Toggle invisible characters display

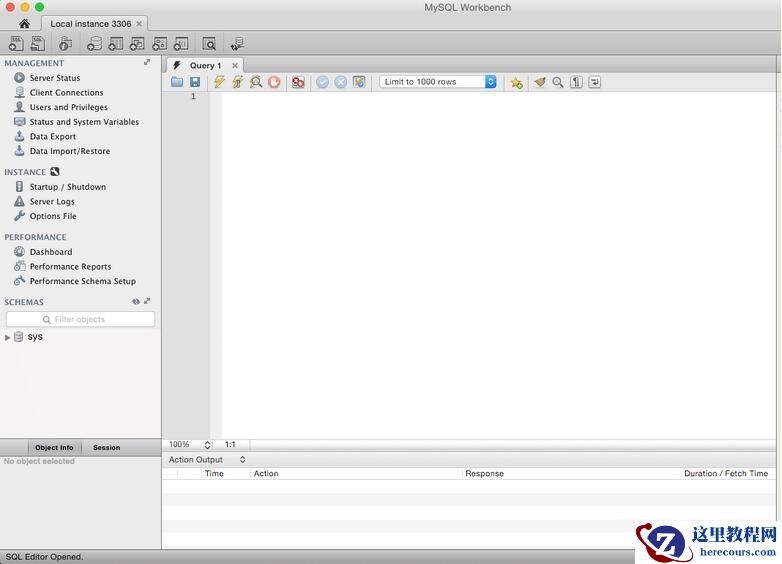click(x=576, y=82)
